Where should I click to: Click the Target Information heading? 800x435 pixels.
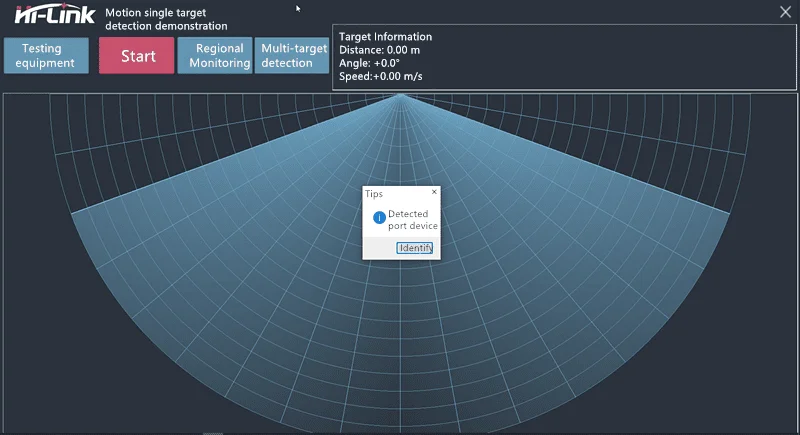[x=386, y=37]
